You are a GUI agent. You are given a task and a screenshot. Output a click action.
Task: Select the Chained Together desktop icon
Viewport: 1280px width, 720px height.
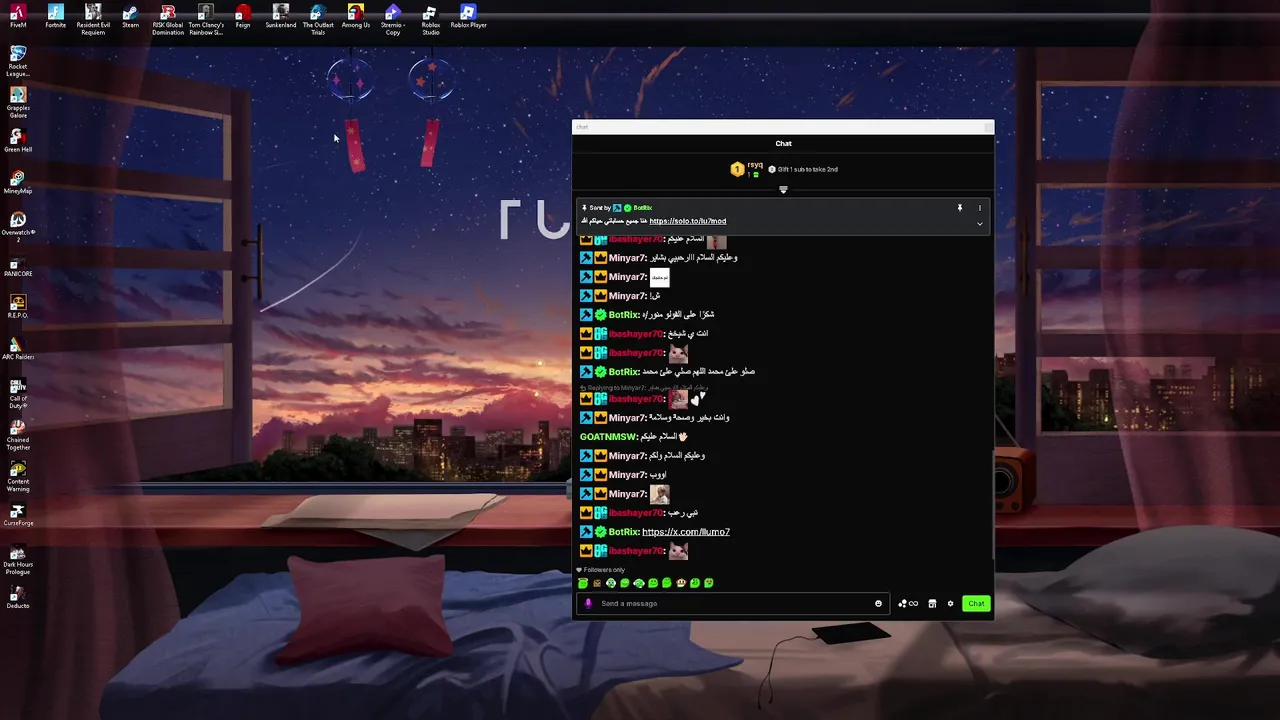coord(18,435)
